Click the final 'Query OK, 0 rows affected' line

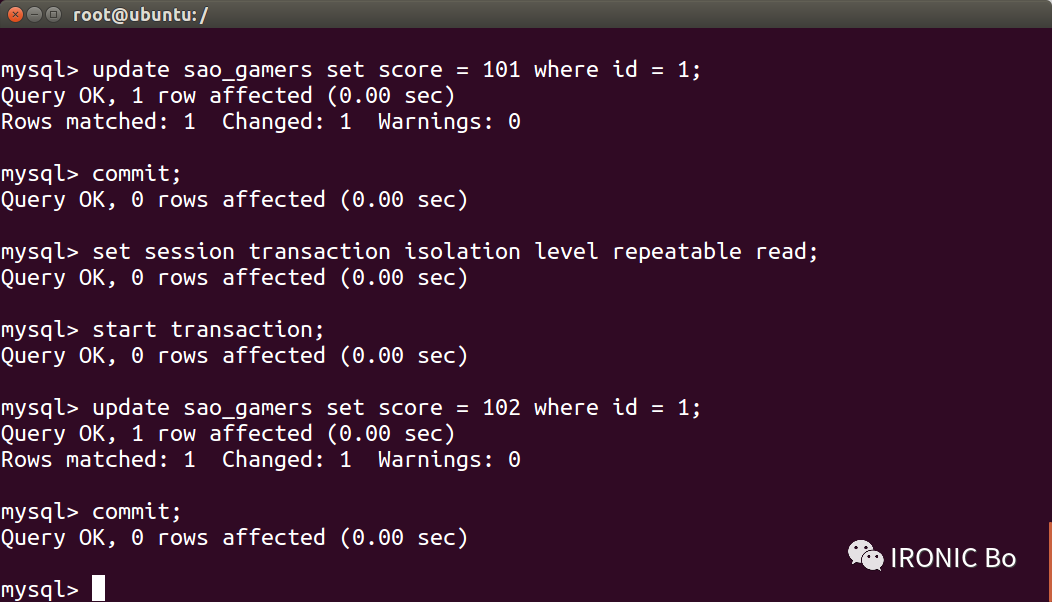pos(234,538)
